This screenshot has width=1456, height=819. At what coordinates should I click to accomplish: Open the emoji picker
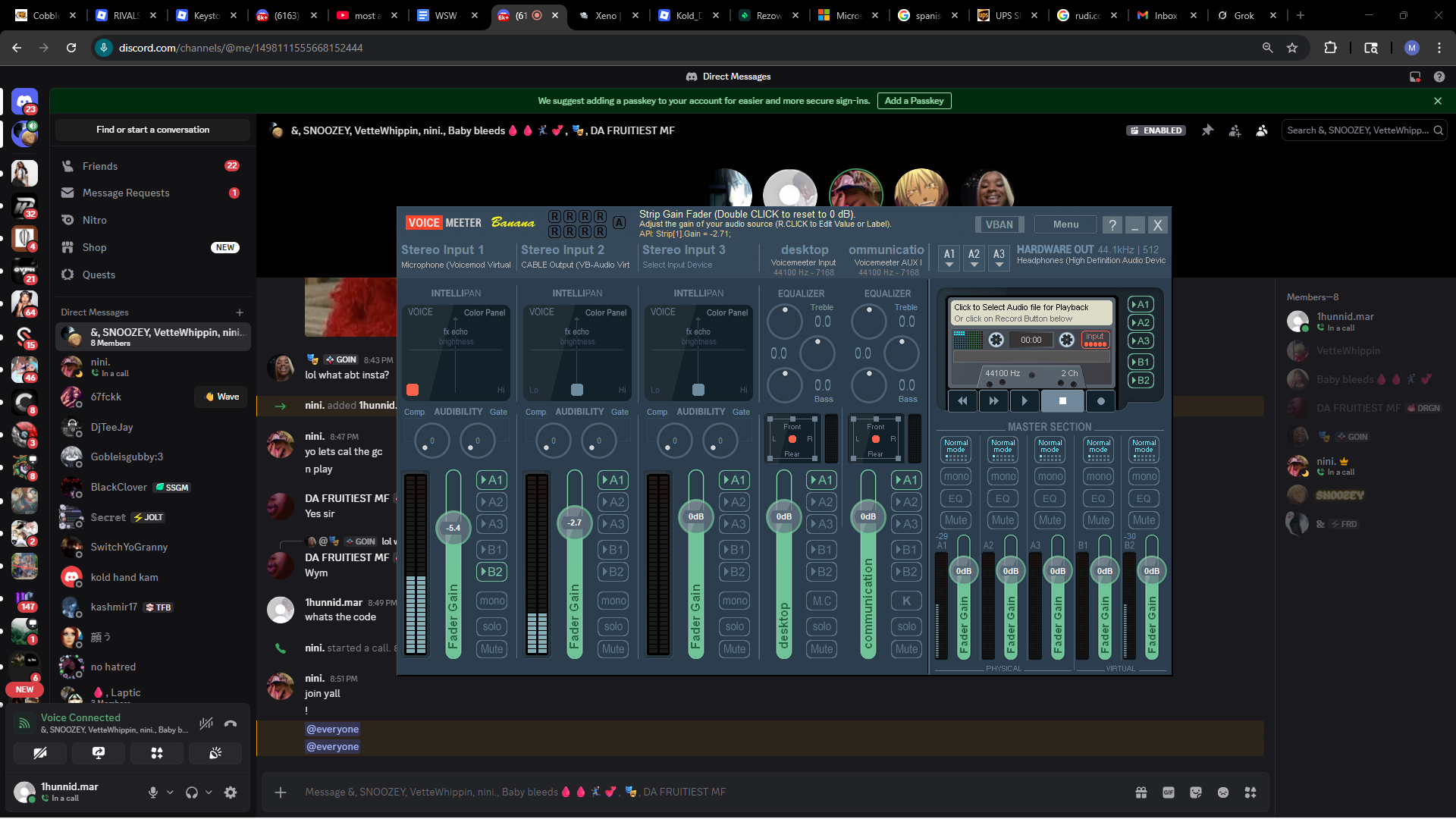pyautogui.click(x=1223, y=792)
